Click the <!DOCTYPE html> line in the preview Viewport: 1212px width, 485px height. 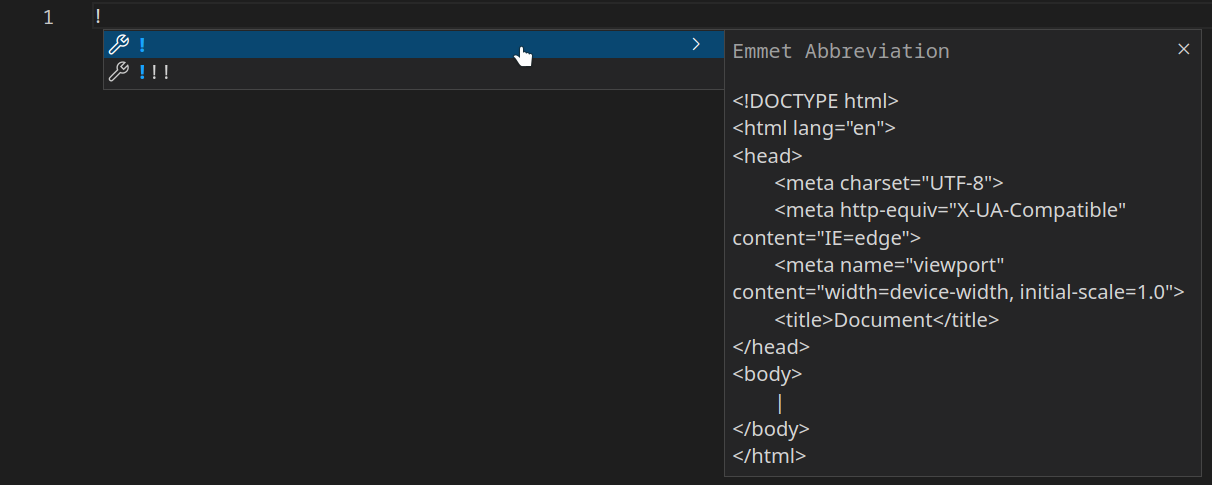click(x=816, y=101)
